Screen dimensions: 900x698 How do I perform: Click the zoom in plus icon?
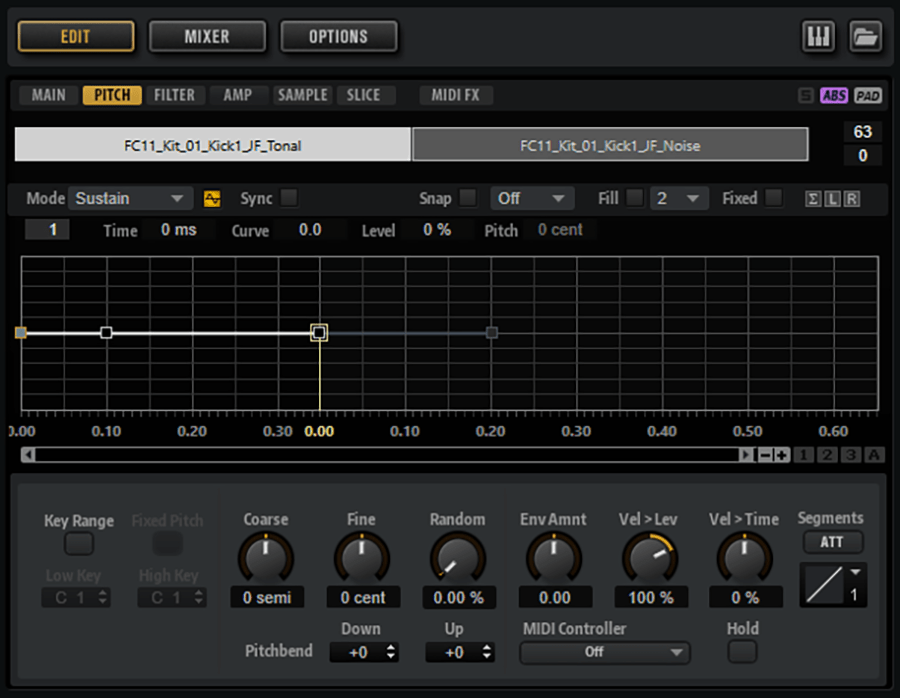coord(781,455)
